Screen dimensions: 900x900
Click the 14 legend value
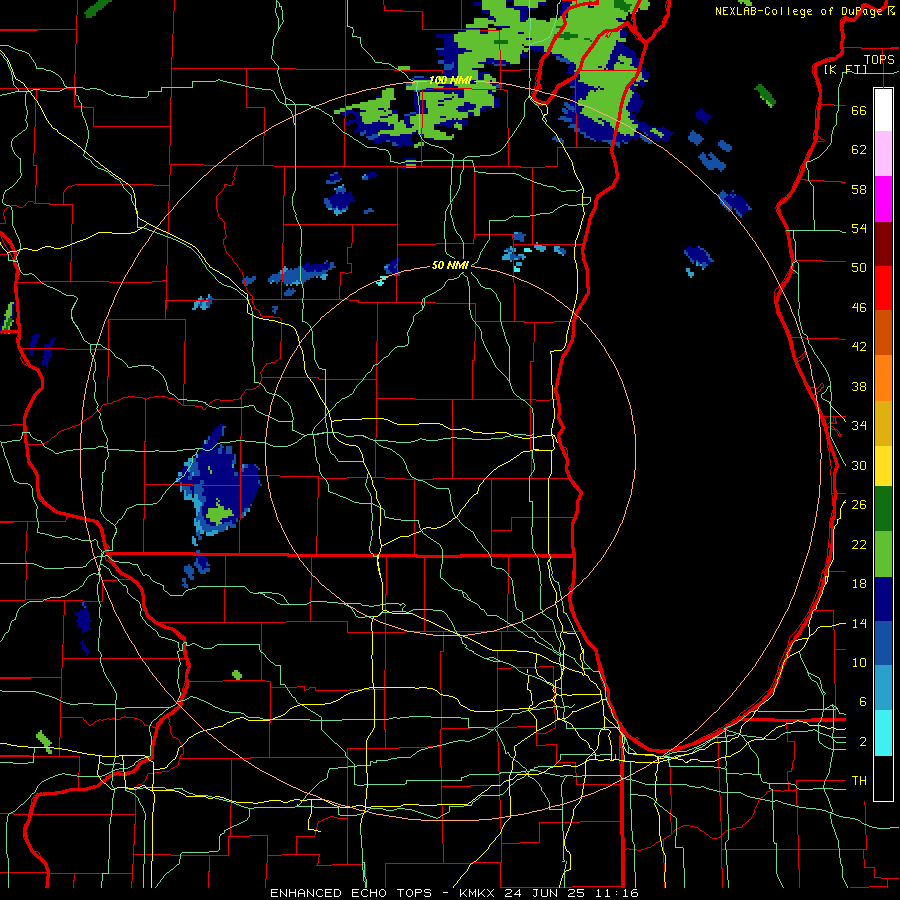859,623
